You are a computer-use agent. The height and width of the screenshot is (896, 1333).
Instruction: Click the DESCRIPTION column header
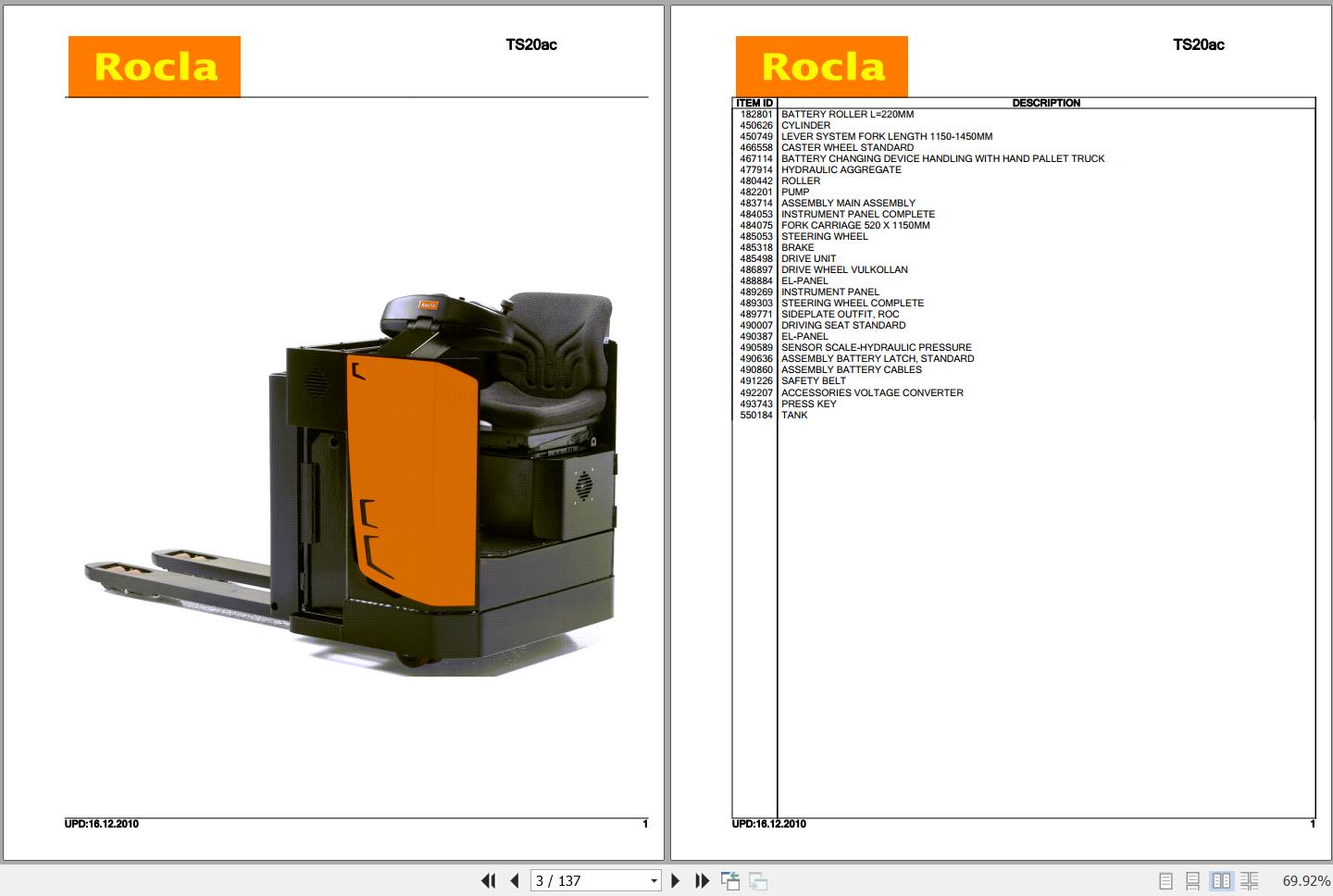point(1047,102)
